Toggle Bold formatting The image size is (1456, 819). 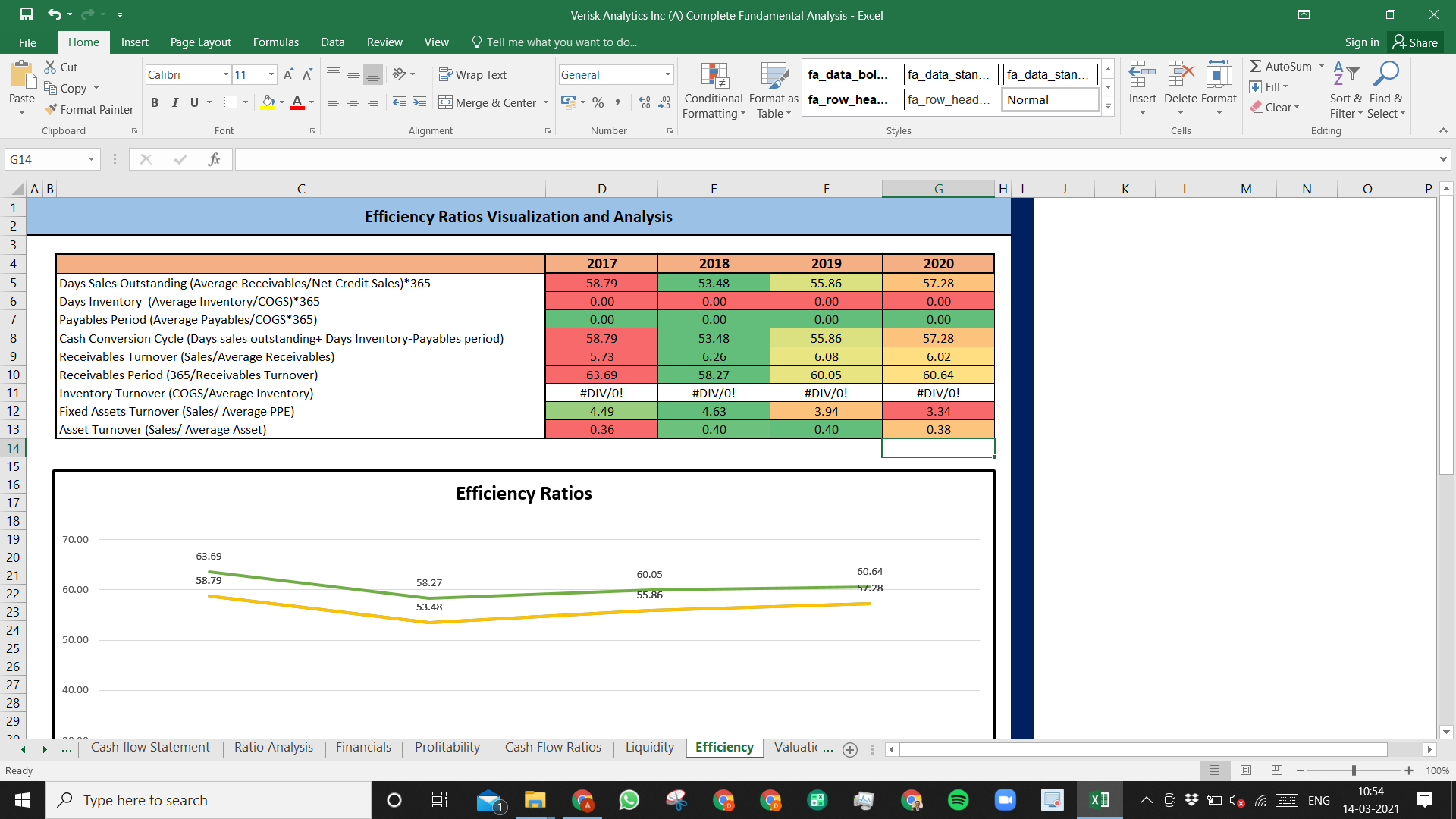pyautogui.click(x=155, y=102)
